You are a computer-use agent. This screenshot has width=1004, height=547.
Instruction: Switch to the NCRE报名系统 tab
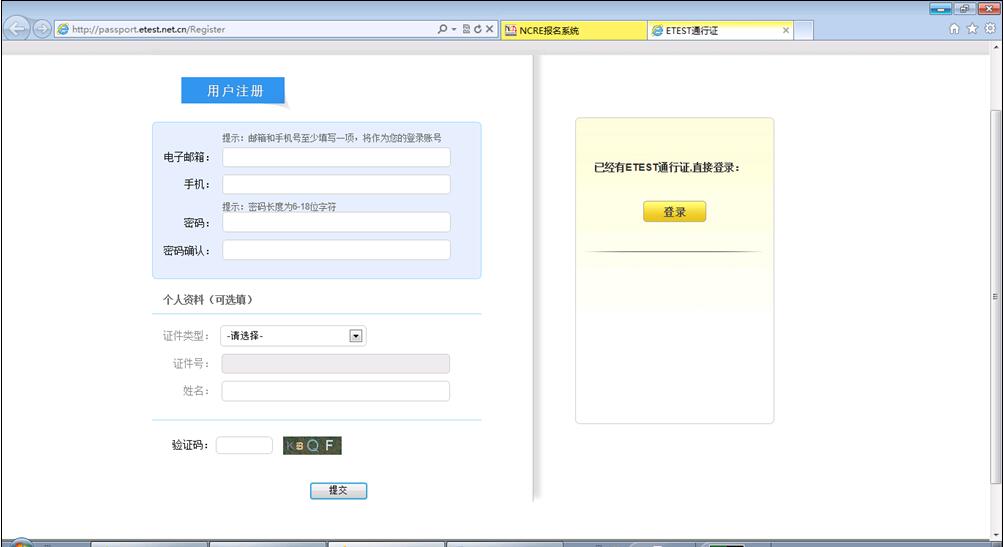point(570,31)
